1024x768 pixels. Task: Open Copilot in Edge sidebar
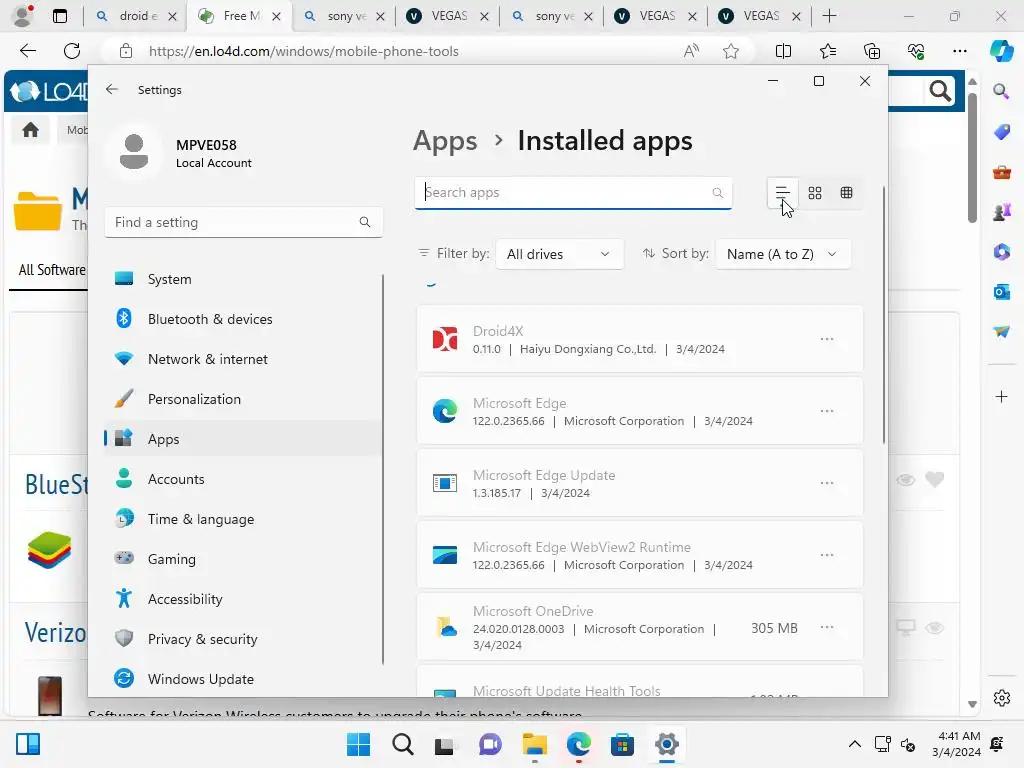(x=1002, y=50)
